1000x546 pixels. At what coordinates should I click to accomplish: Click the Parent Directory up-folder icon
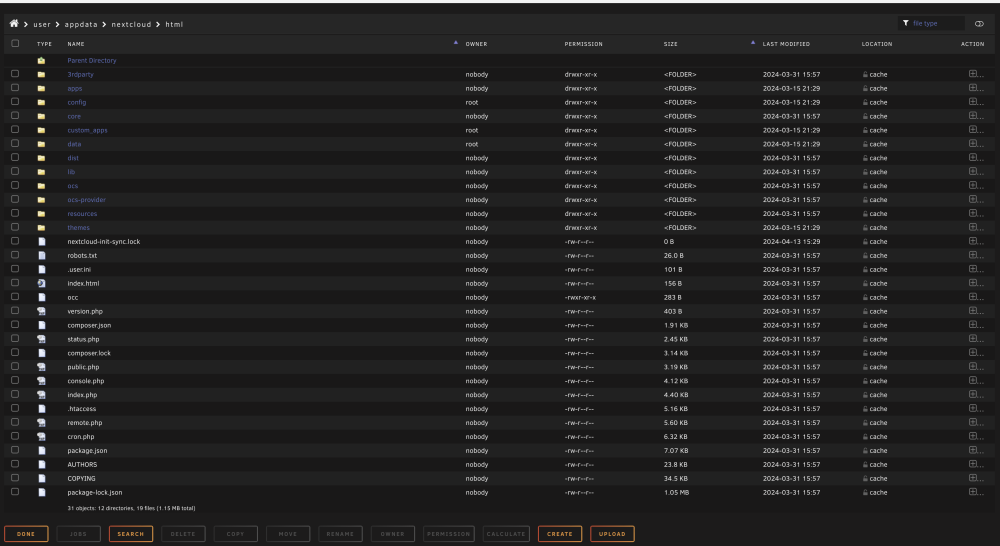tap(41, 61)
